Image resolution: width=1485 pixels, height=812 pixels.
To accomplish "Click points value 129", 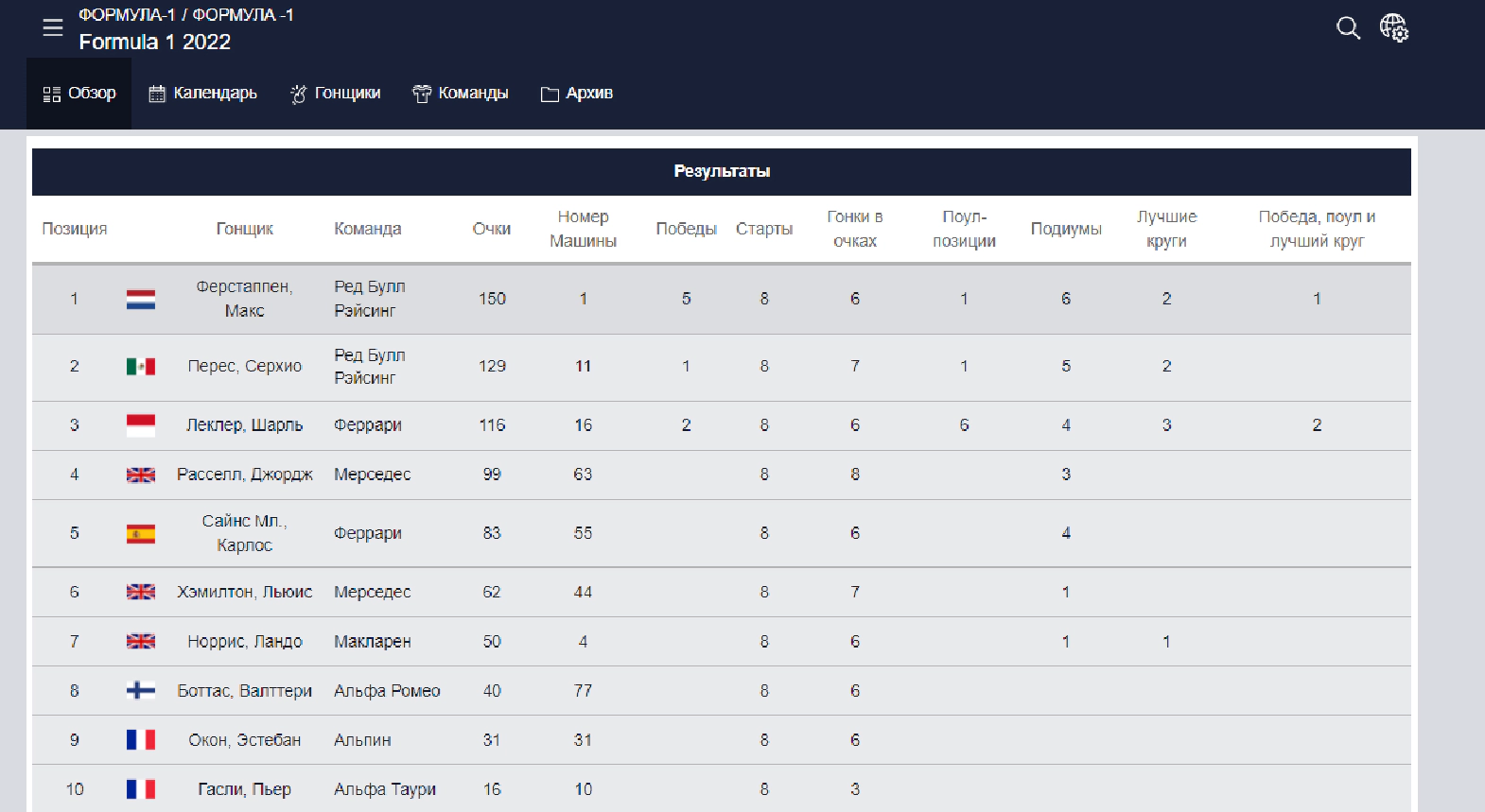I will (492, 366).
